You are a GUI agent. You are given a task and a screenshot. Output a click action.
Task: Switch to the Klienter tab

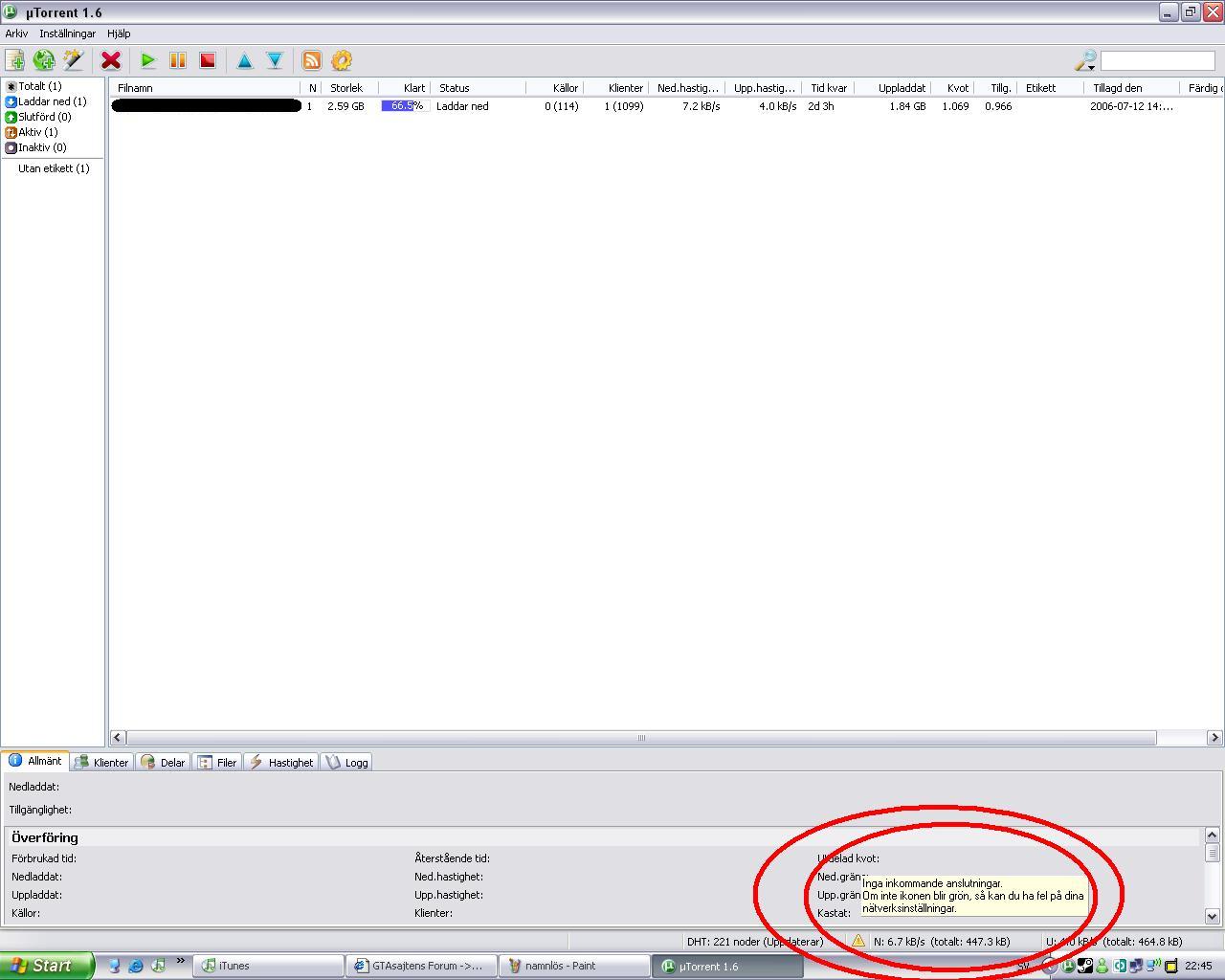(101, 762)
